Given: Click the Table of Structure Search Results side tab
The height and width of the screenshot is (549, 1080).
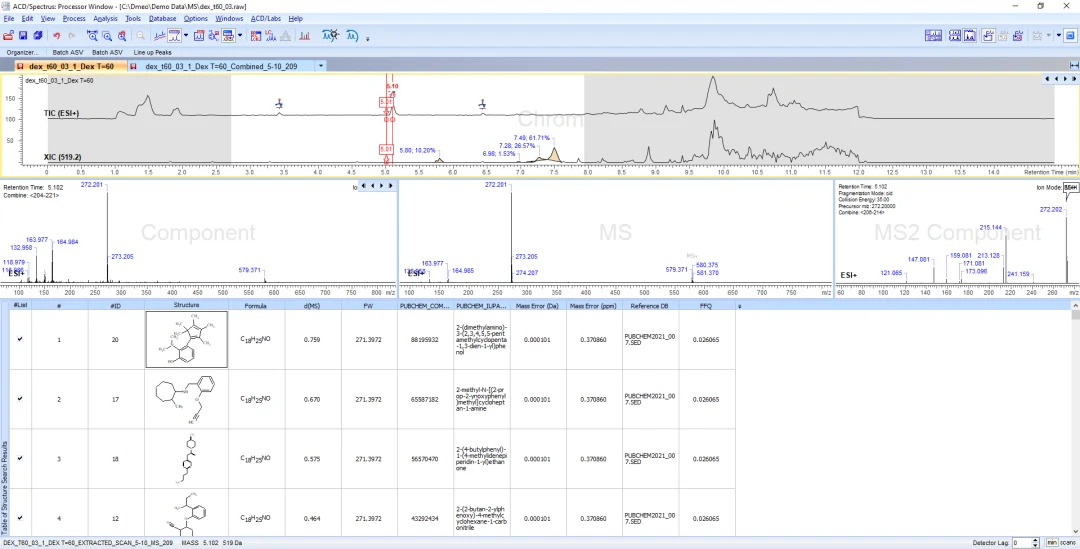Looking at the screenshot, I should (4, 489).
